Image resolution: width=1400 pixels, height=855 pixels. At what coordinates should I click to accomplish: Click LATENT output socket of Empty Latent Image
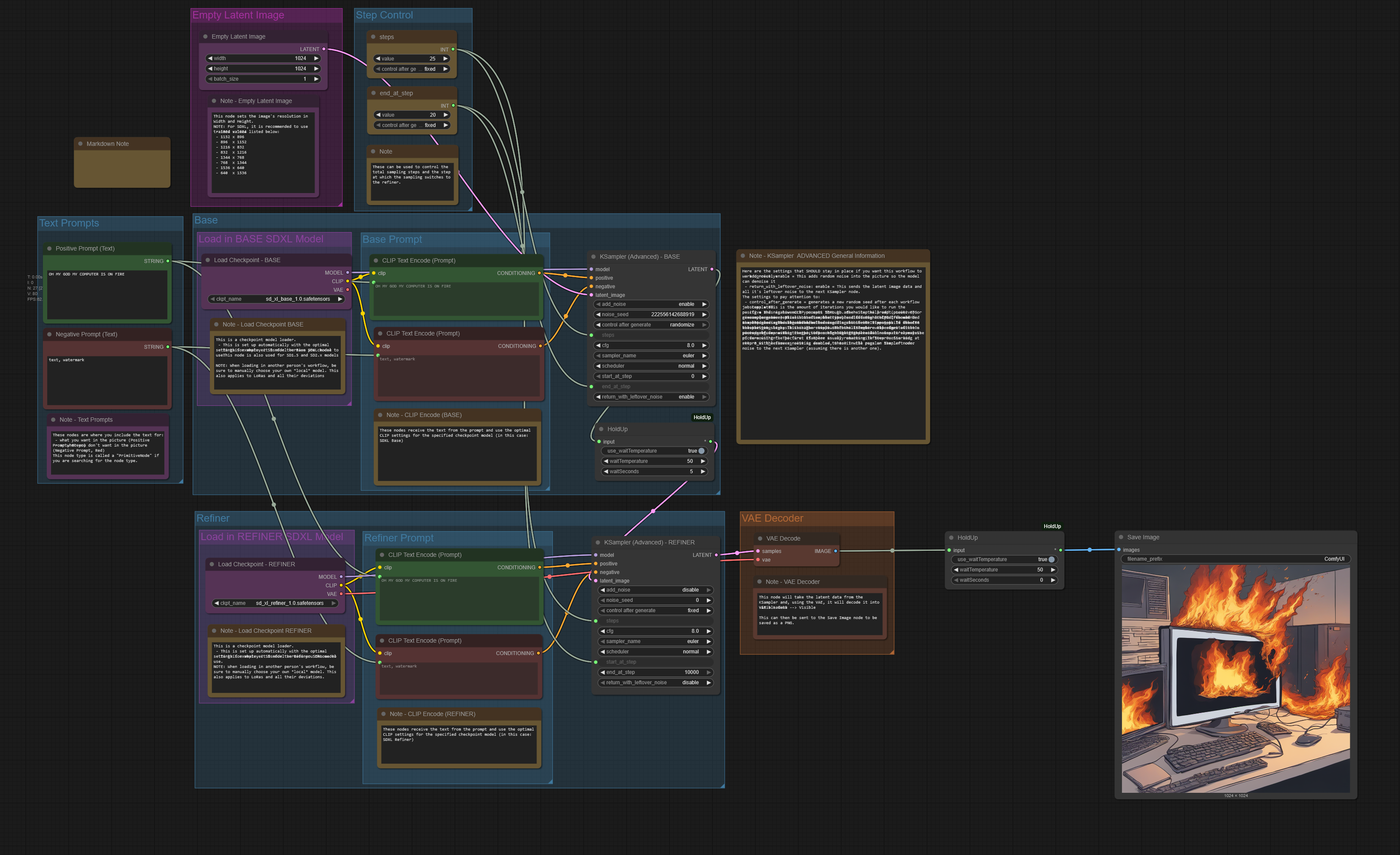pyautogui.click(x=324, y=49)
